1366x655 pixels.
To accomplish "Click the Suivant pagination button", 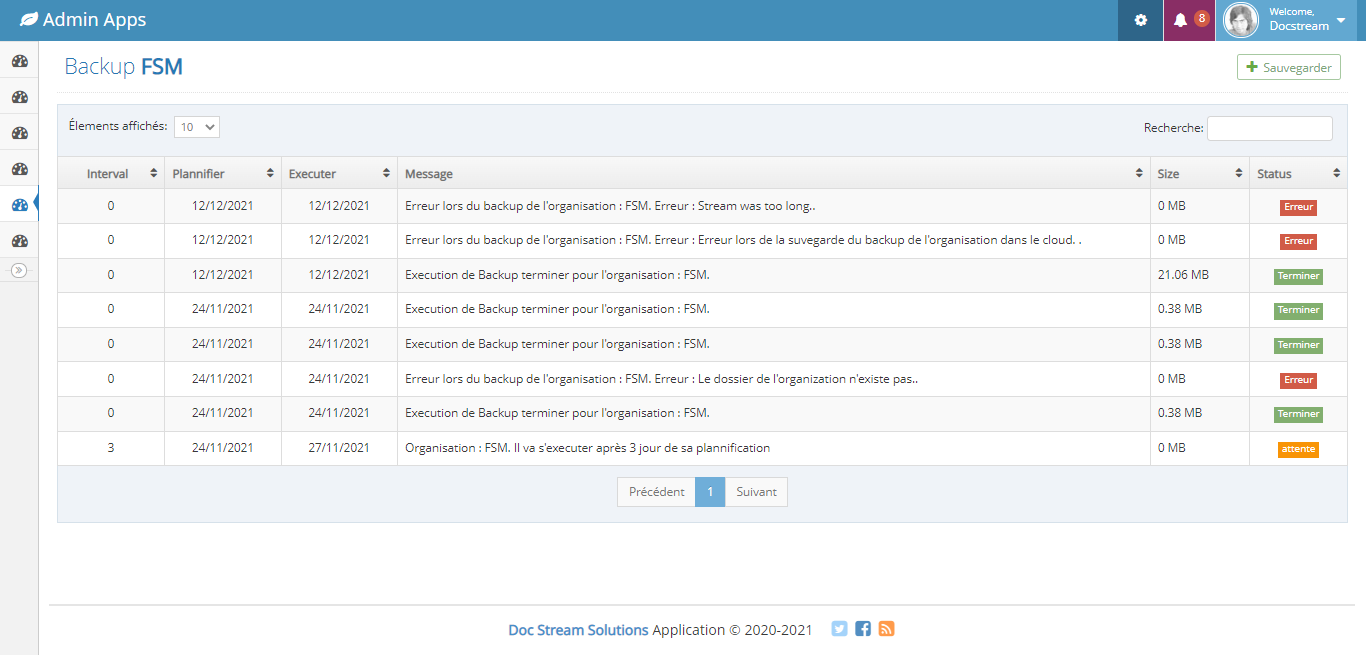I will pyautogui.click(x=756, y=492).
